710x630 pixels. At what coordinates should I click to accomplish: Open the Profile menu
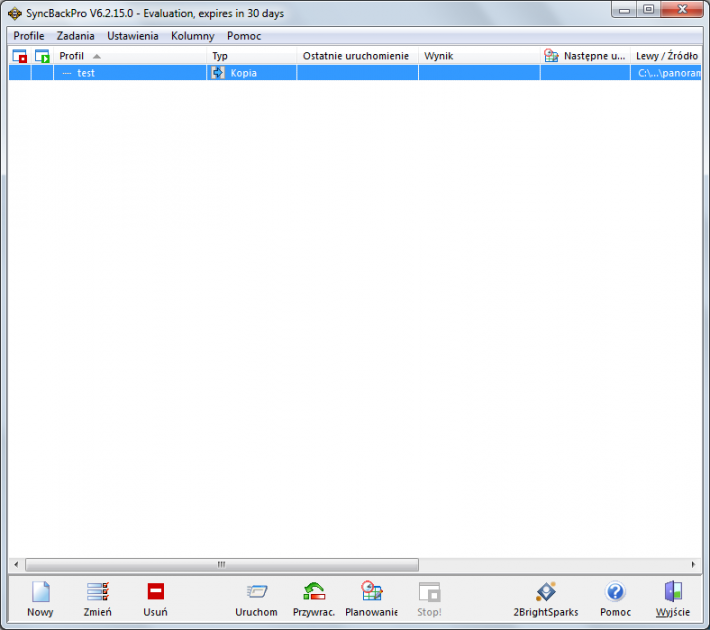pos(29,36)
